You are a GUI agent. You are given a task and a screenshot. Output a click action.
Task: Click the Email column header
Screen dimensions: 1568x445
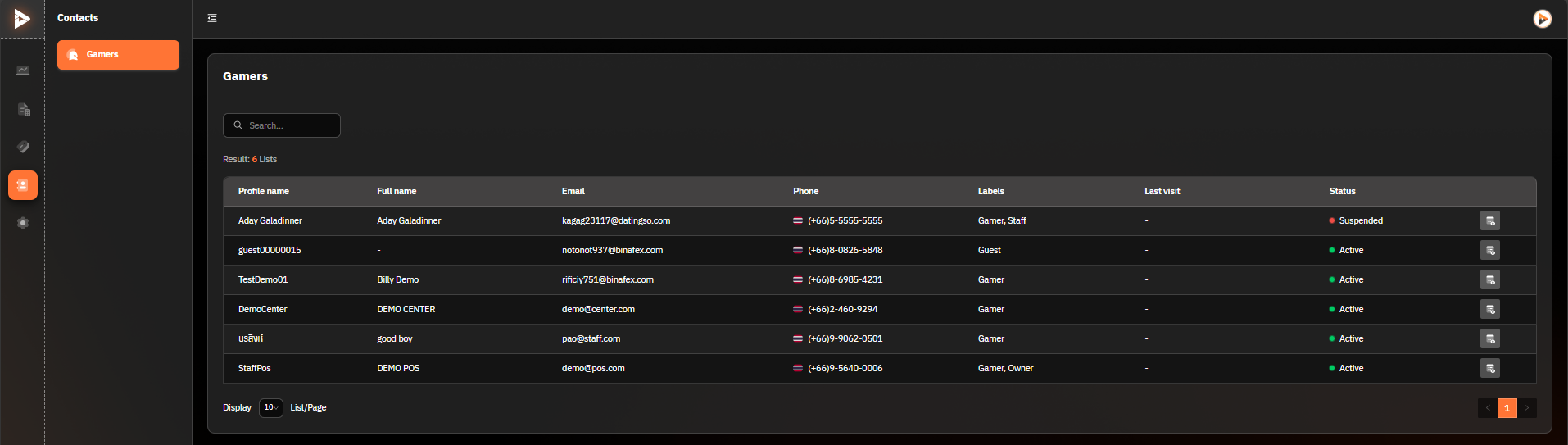(x=573, y=191)
